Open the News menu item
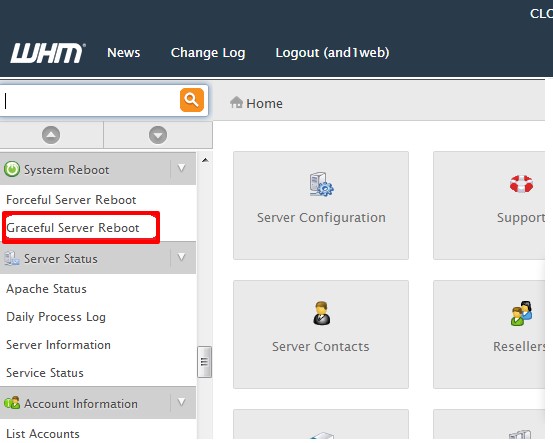Screen dimensions: 553x443 pos(124,53)
